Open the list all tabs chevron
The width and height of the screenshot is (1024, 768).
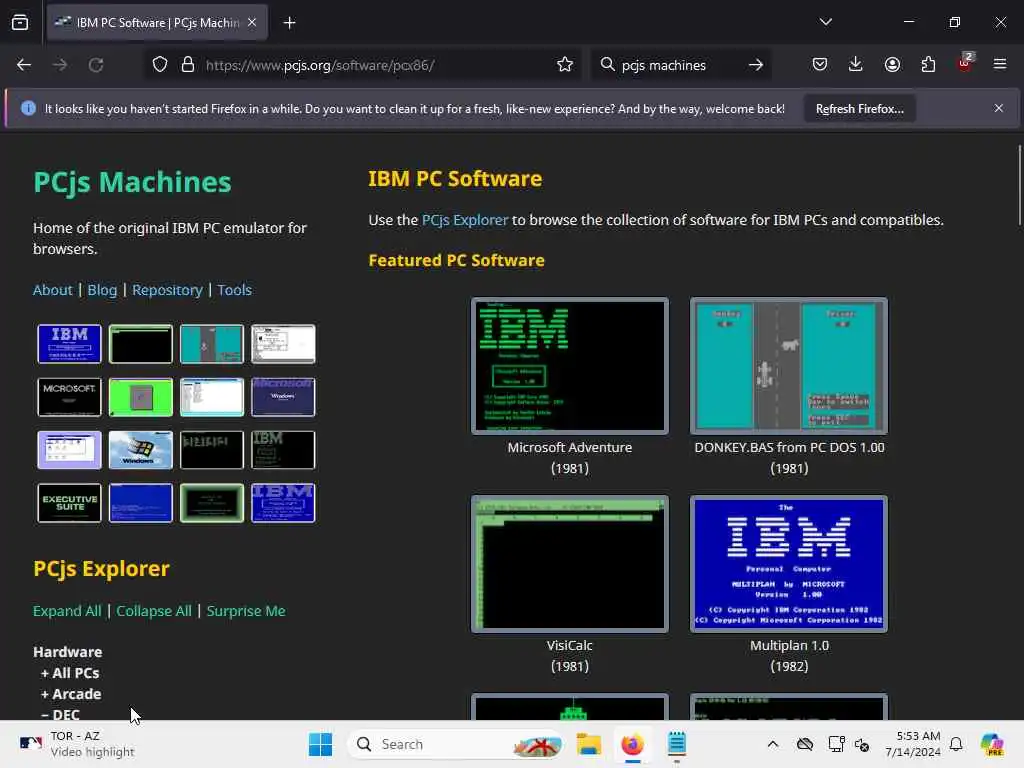[825, 22]
